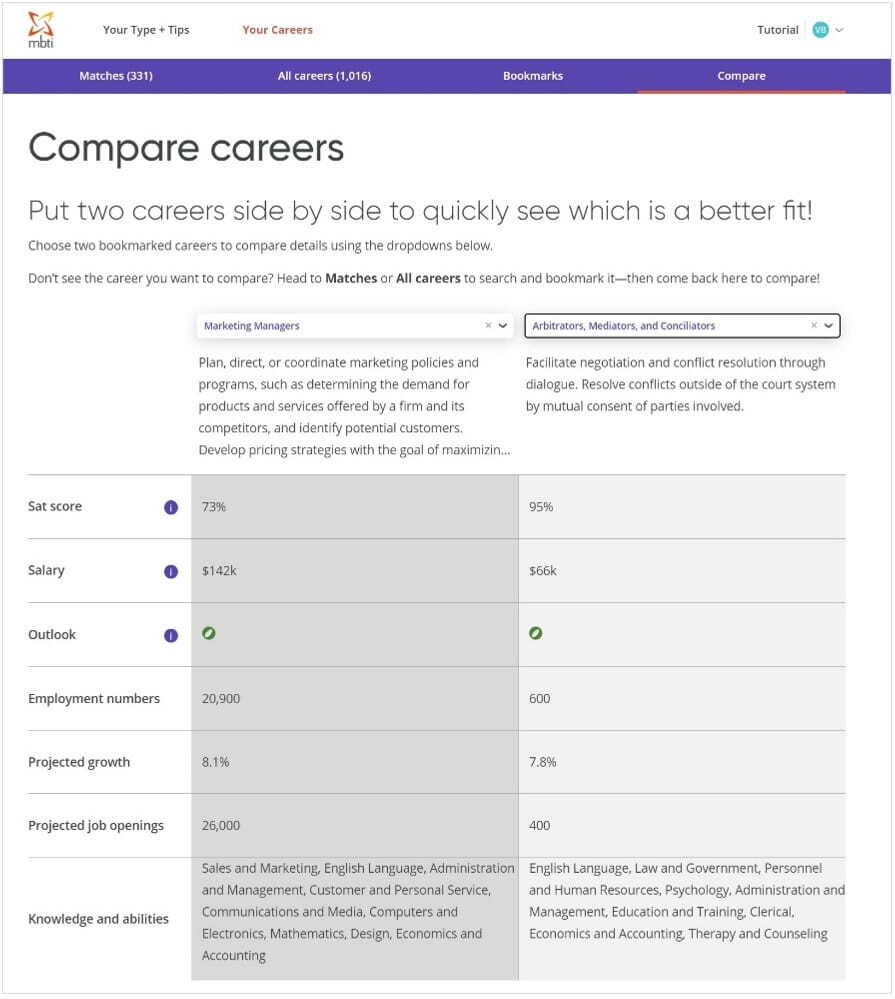This screenshot has width=895, height=999.
Task: Click the Salary info icon
Action: (x=171, y=570)
